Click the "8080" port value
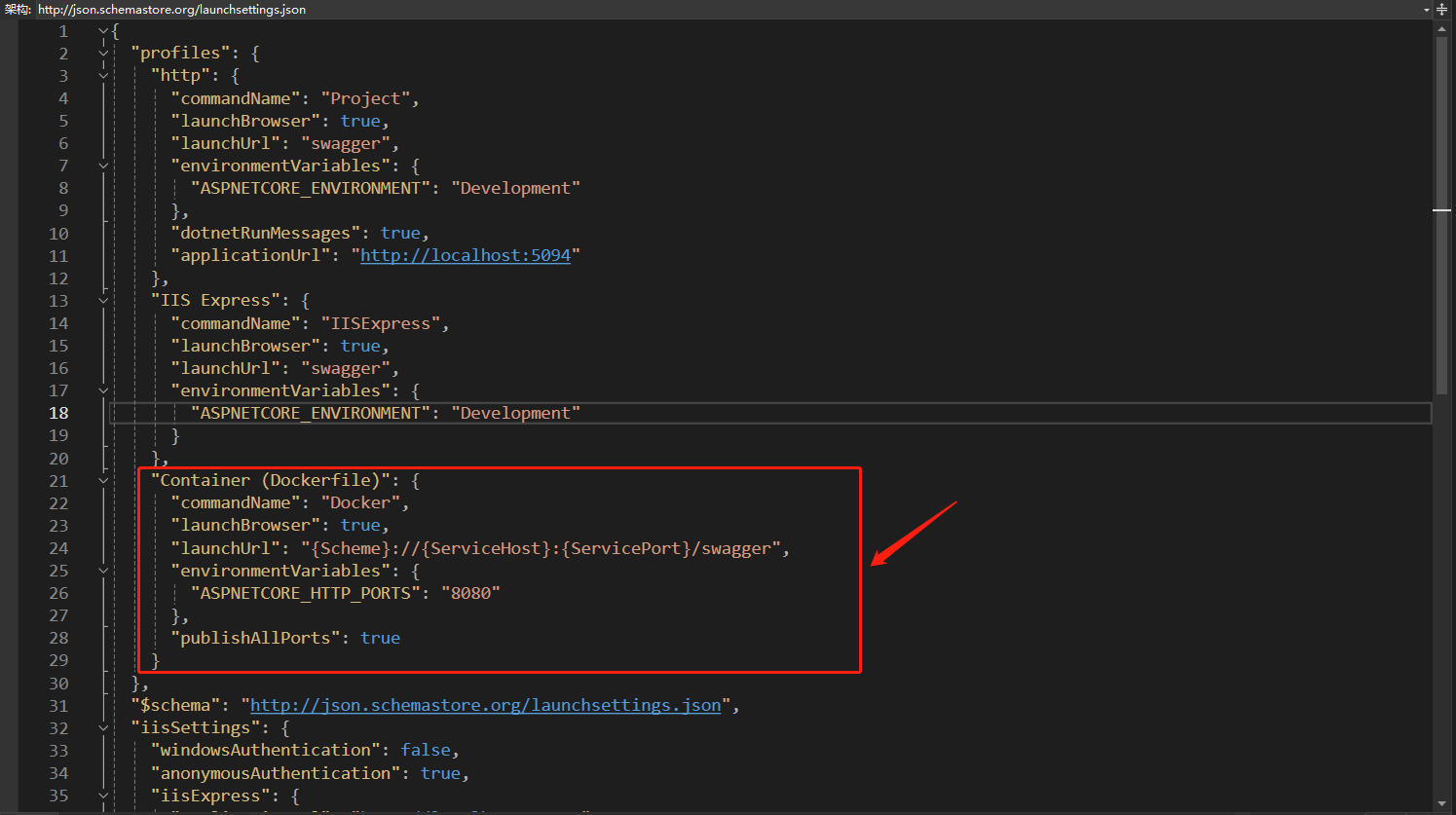 point(470,593)
